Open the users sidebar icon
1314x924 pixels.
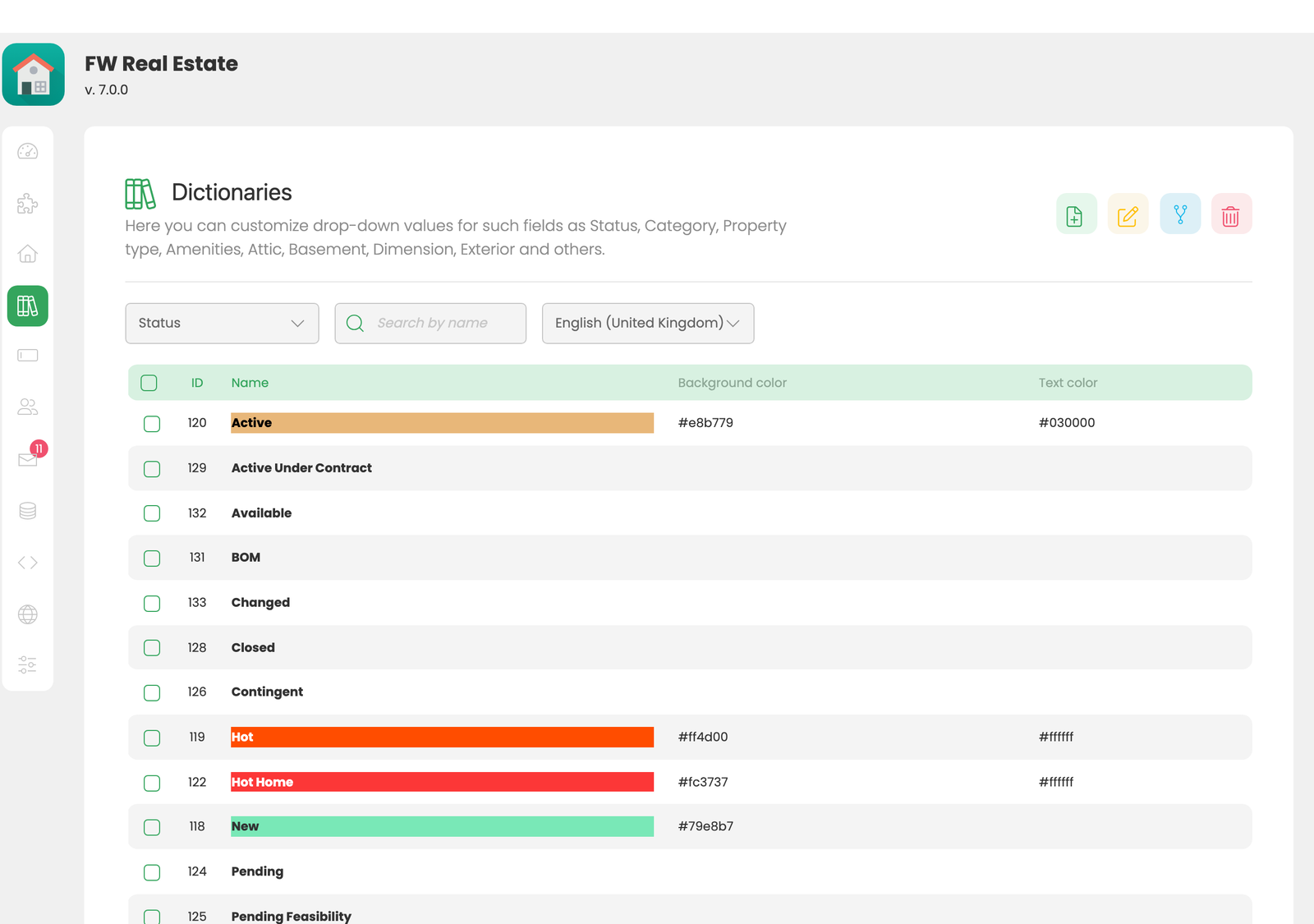28,407
